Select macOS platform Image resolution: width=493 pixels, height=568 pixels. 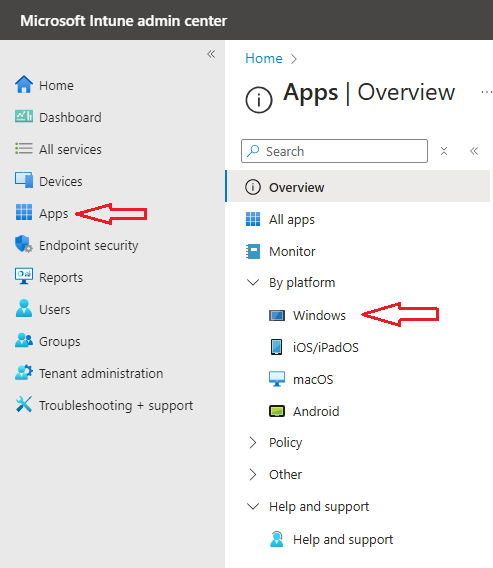pos(313,379)
